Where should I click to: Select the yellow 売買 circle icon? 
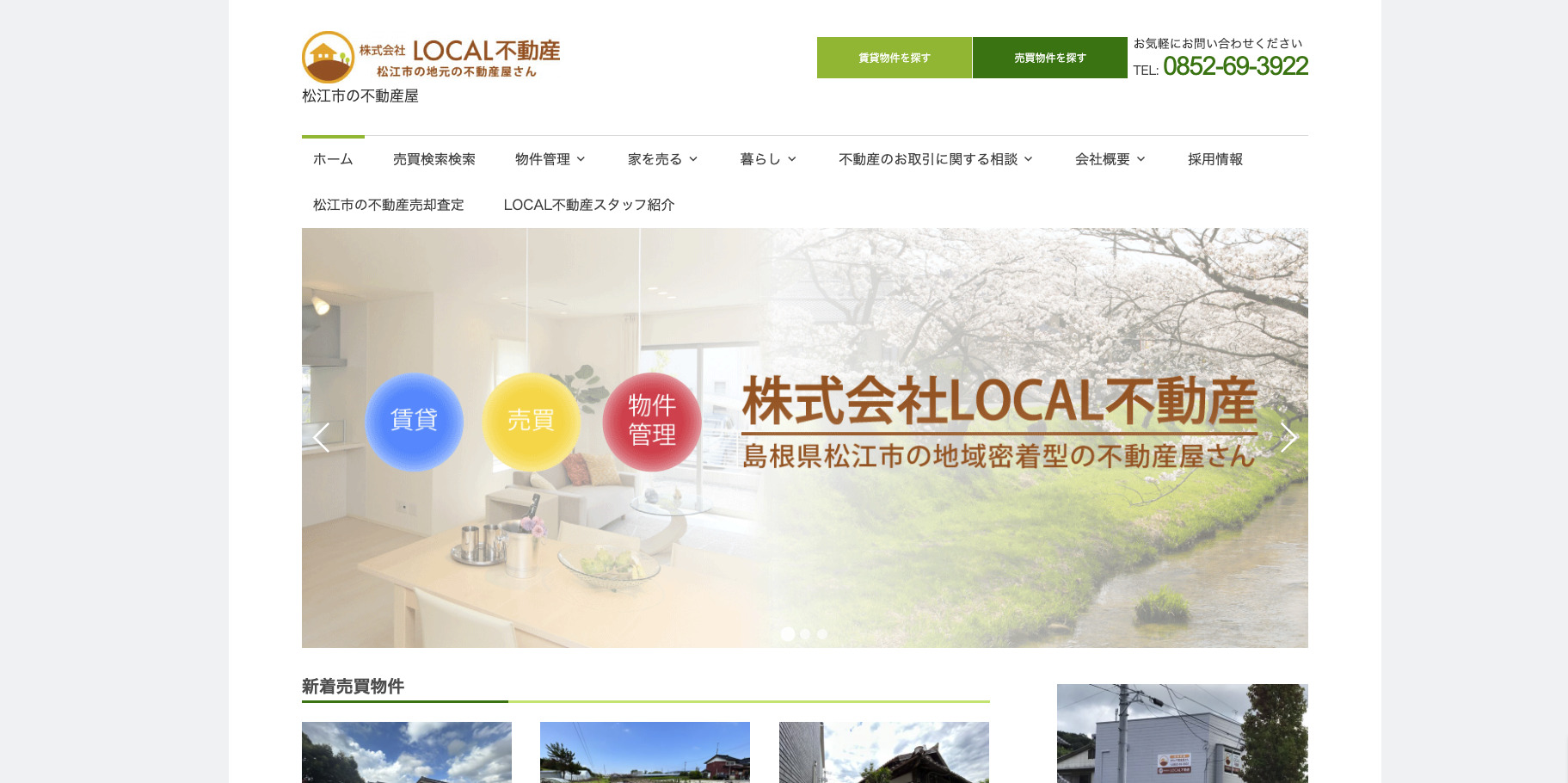(532, 422)
